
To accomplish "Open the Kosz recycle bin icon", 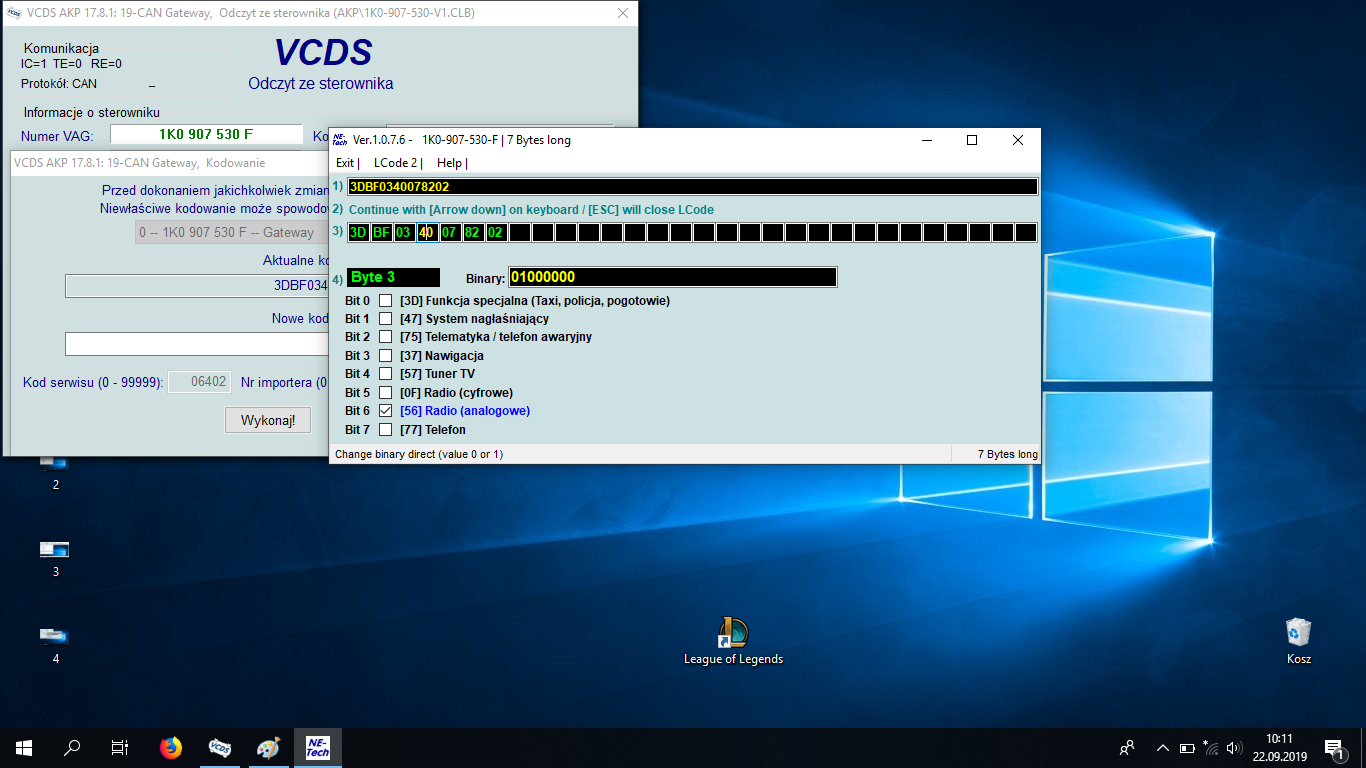I will point(1298,633).
